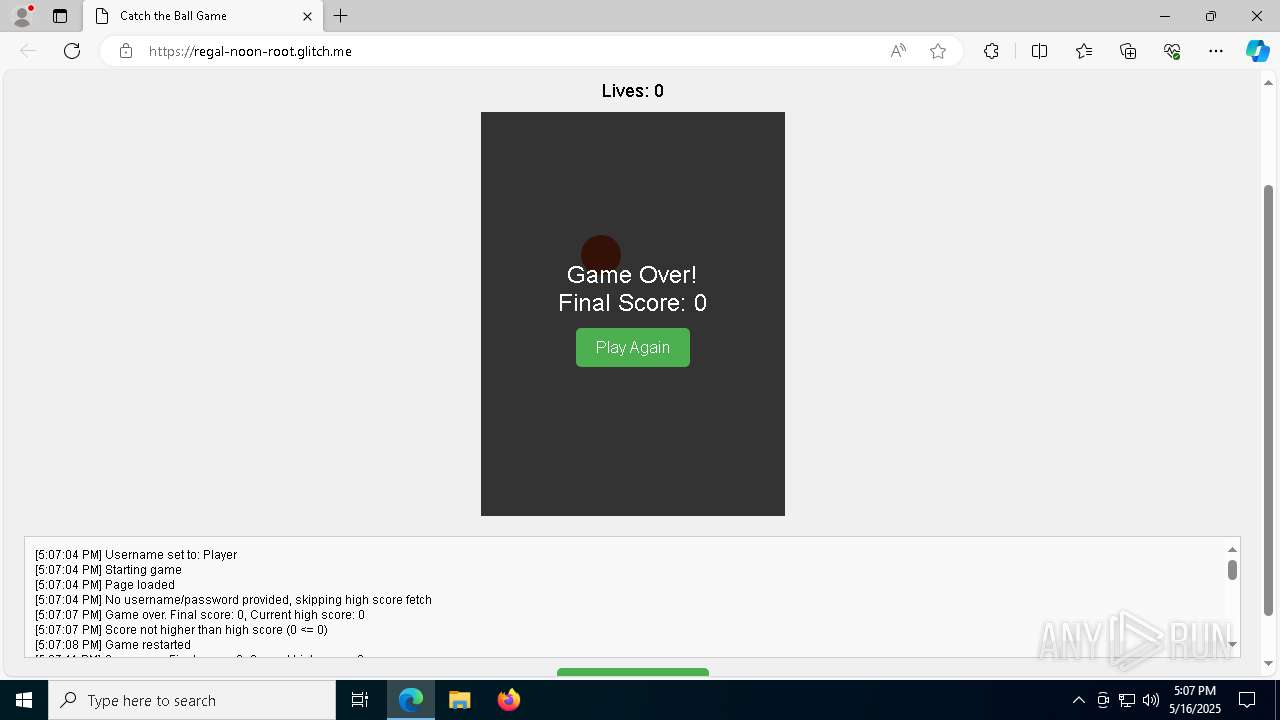Click log entry 'Game over. Final score: 0'
This screenshot has width=1280, height=720.
pos(200,615)
